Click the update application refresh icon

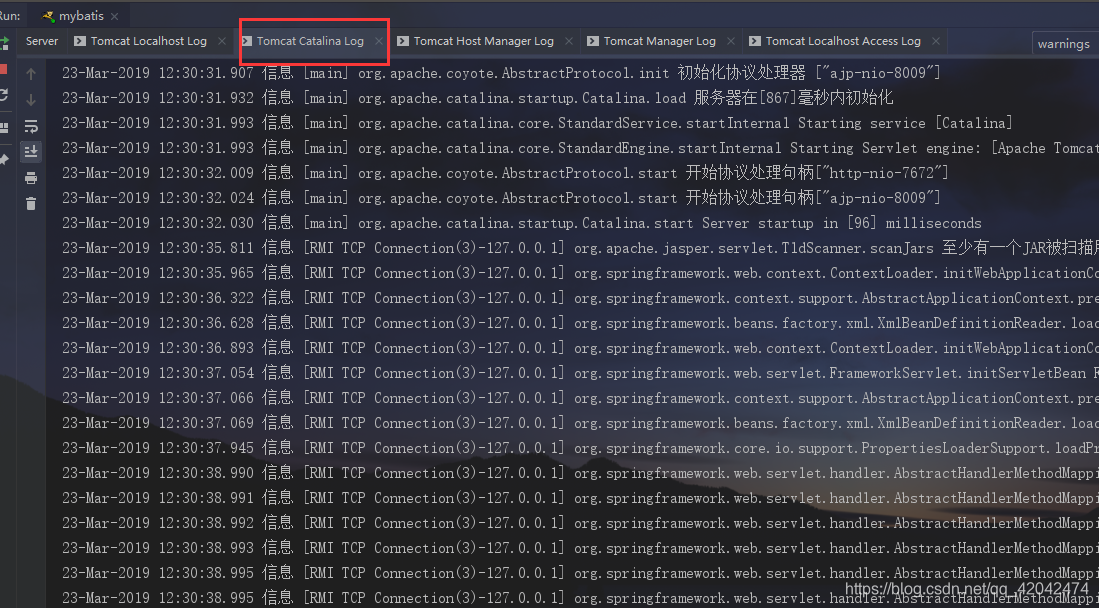(x=3, y=95)
